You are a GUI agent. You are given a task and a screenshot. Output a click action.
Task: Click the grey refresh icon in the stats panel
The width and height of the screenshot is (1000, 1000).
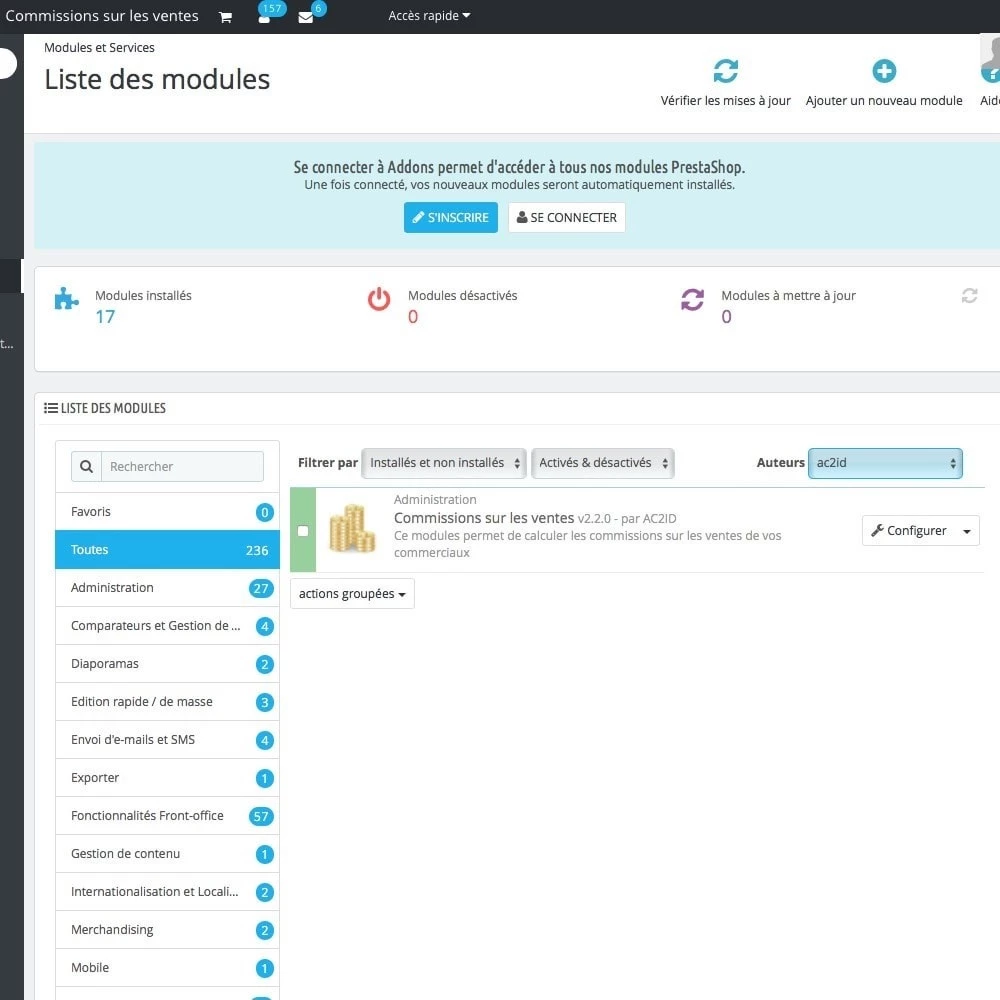click(x=969, y=295)
